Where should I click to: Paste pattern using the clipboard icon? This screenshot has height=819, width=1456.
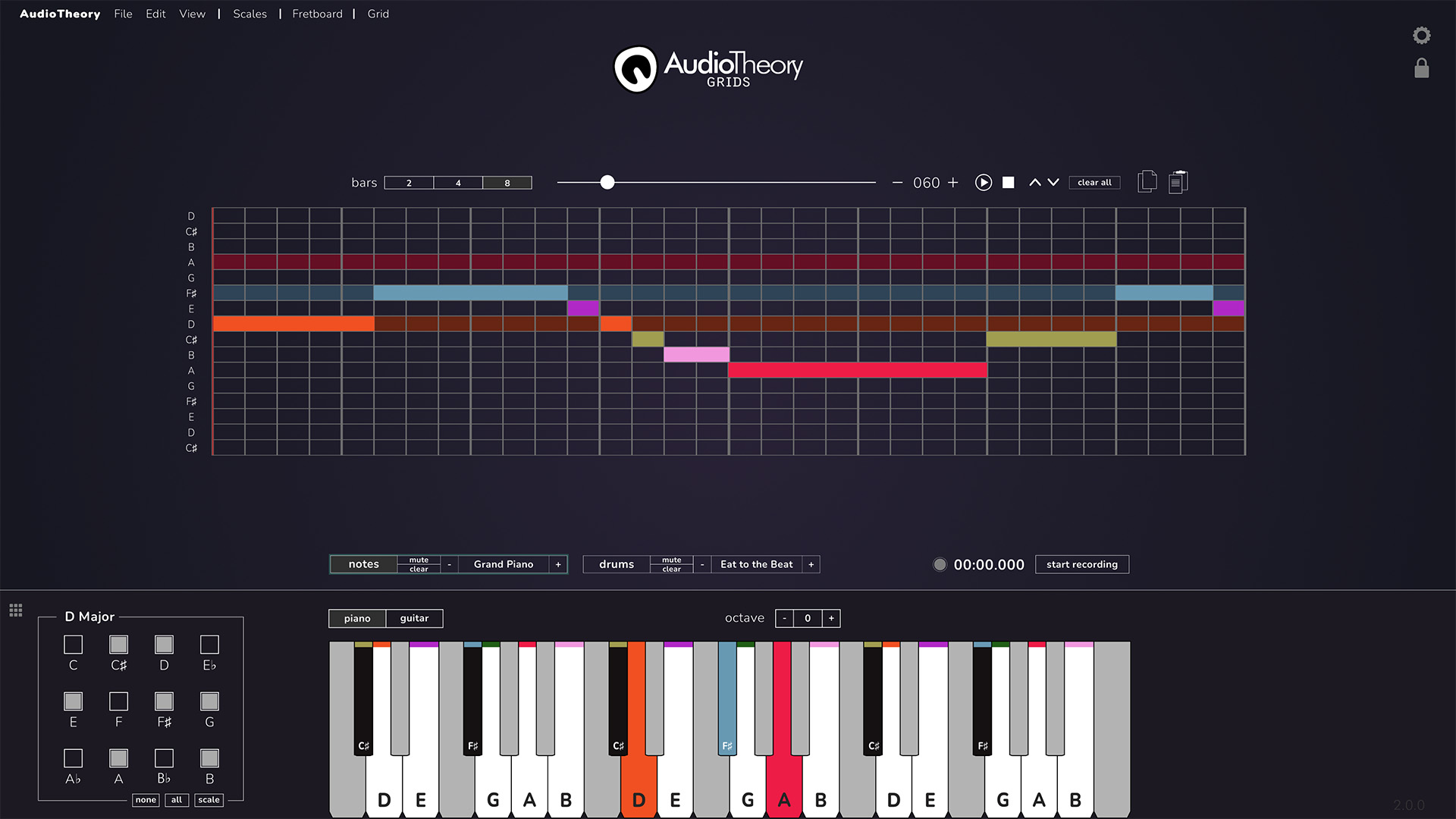(x=1177, y=181)
